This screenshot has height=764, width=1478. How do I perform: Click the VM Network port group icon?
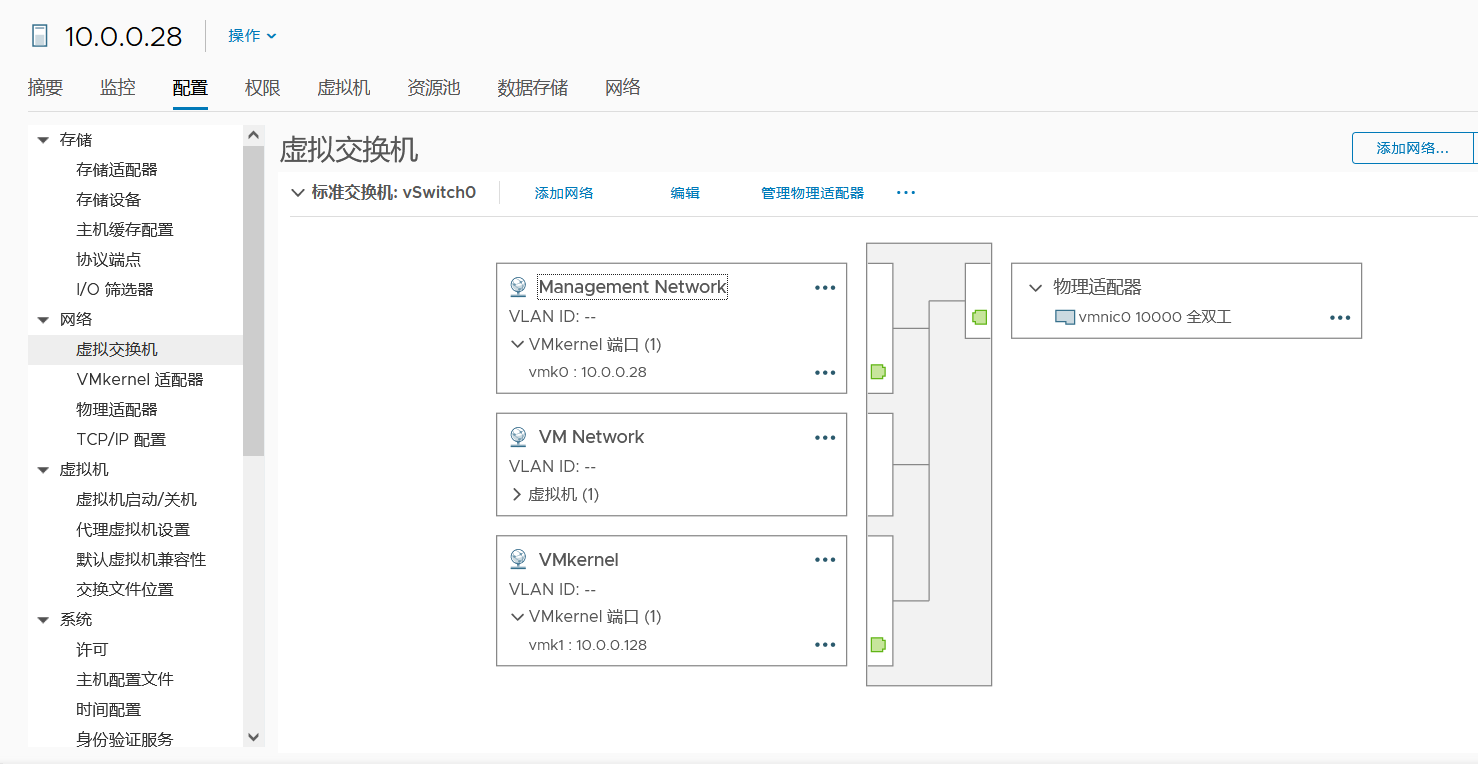518,437
